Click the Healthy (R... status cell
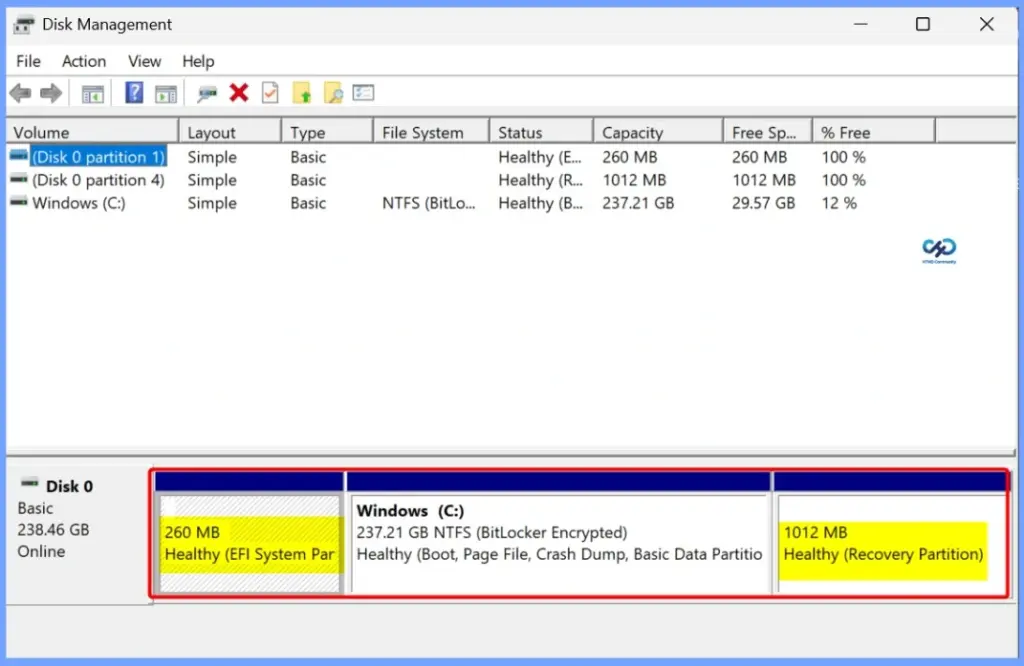 pyautogui.click(x=540, y=180)
